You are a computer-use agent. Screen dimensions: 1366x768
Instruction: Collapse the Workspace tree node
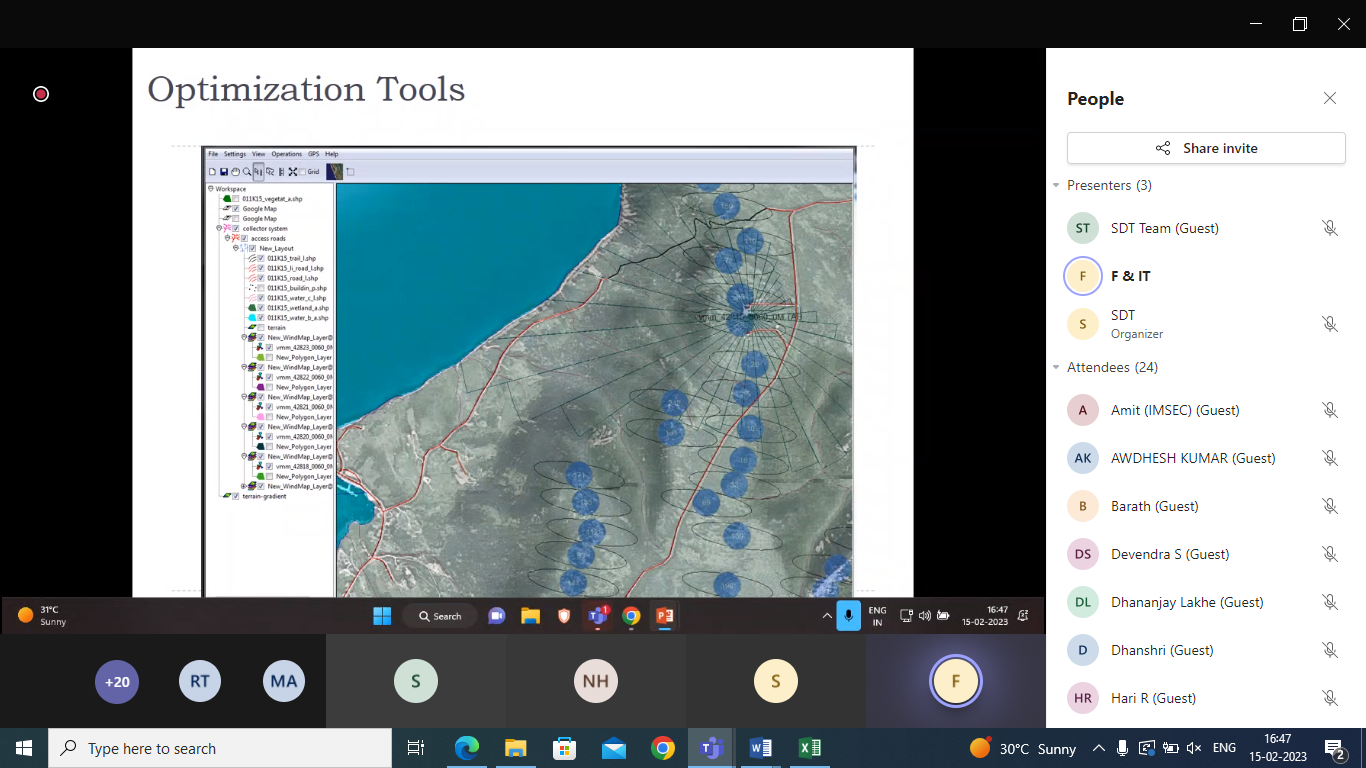coord(211,189)
